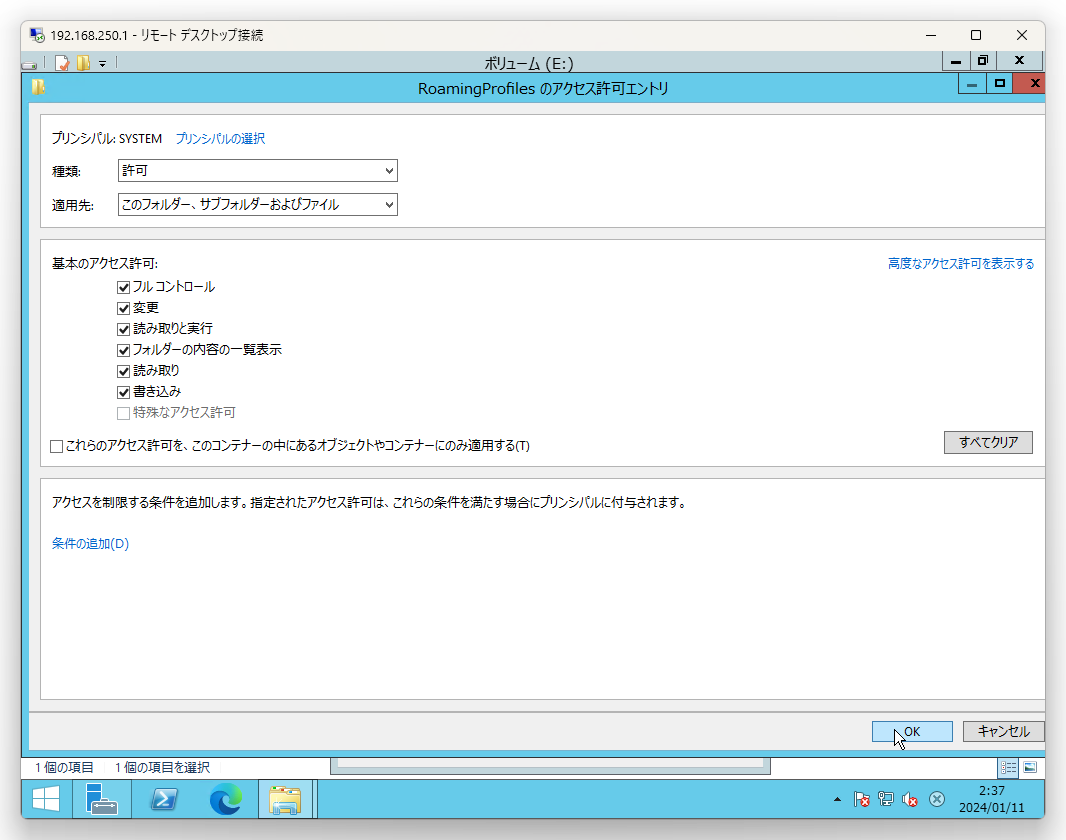The width and height of the screenshot is (1066, 840).
Task: Click 高度なアクセス許可を表示する link
Action: (961, 264)
